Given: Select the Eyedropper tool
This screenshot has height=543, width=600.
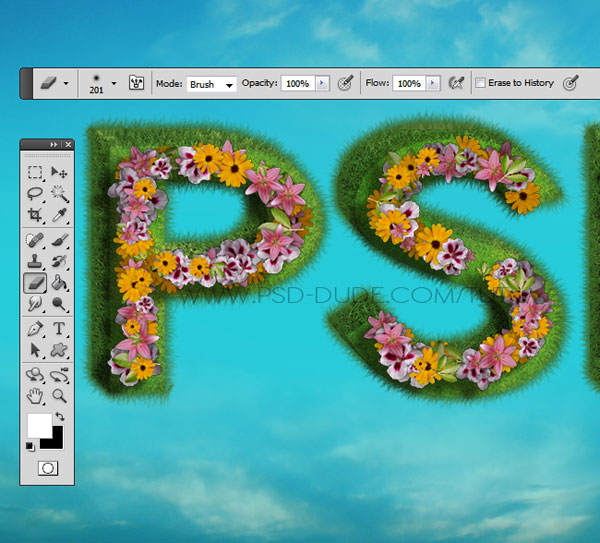Looking at the screenshot, I should click(59, 214).
